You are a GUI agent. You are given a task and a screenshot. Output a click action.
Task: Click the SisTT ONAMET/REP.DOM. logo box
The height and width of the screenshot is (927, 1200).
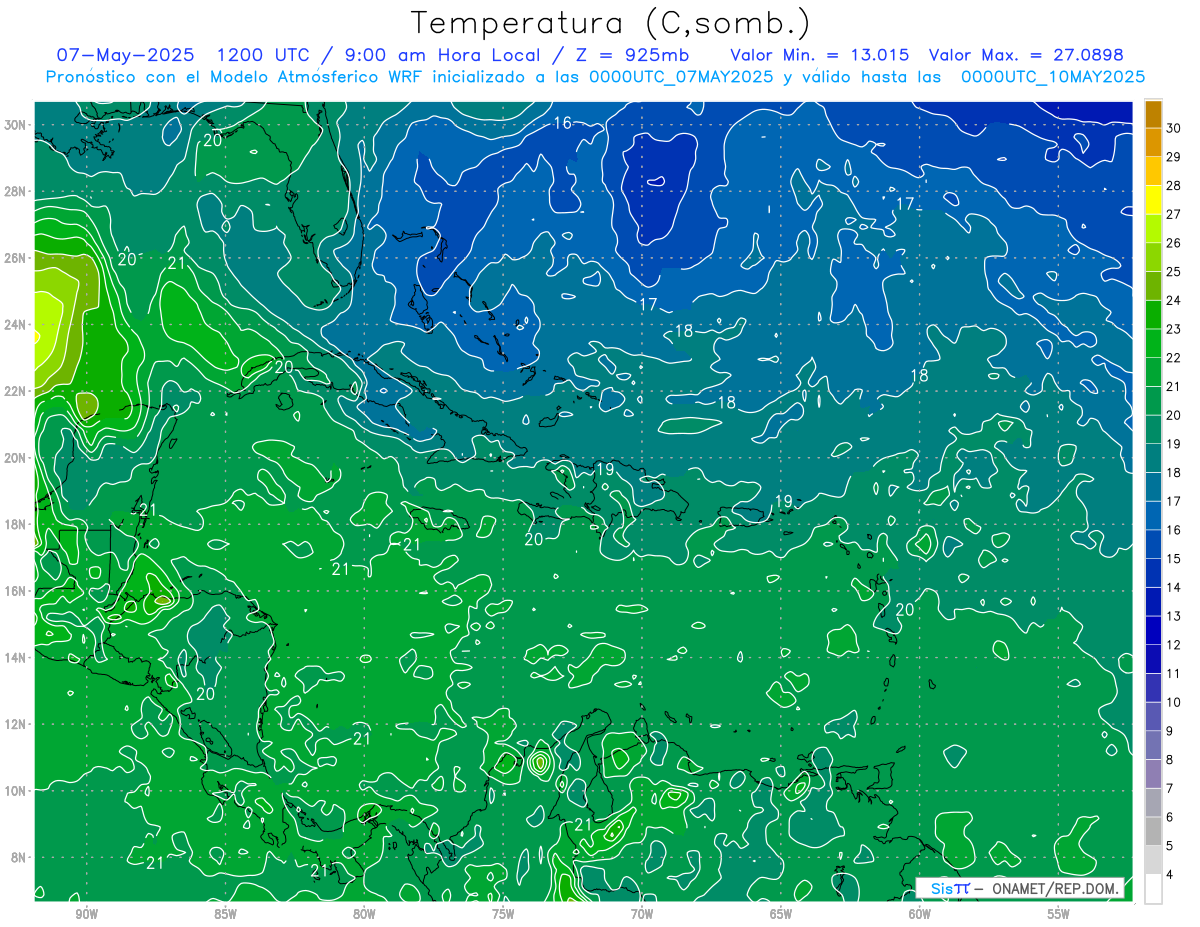(x=1020, y=888)
